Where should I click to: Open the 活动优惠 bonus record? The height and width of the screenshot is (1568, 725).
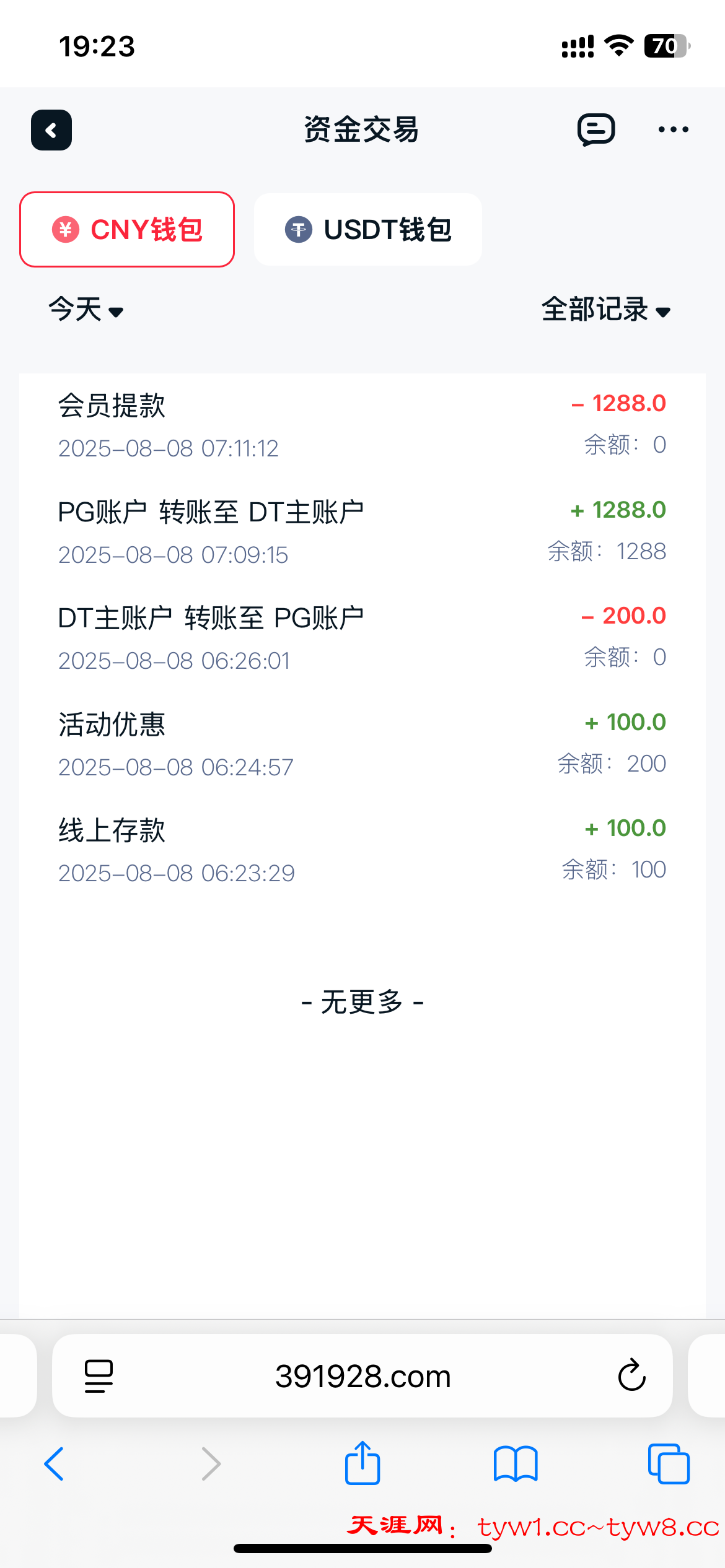(362, 744)
